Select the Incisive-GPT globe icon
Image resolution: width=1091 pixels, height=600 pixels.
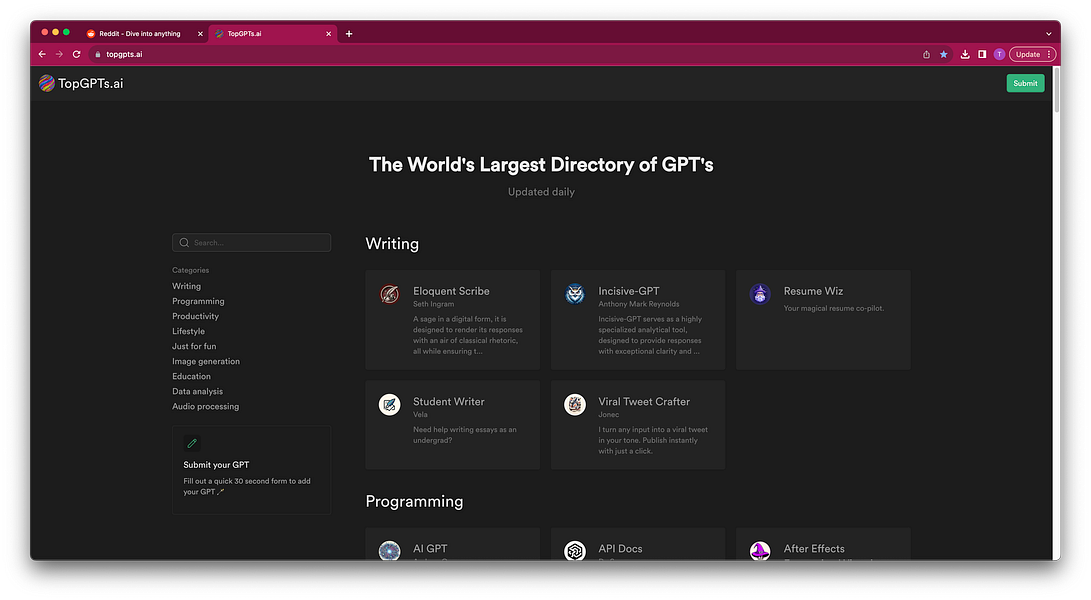pos(575,294)
